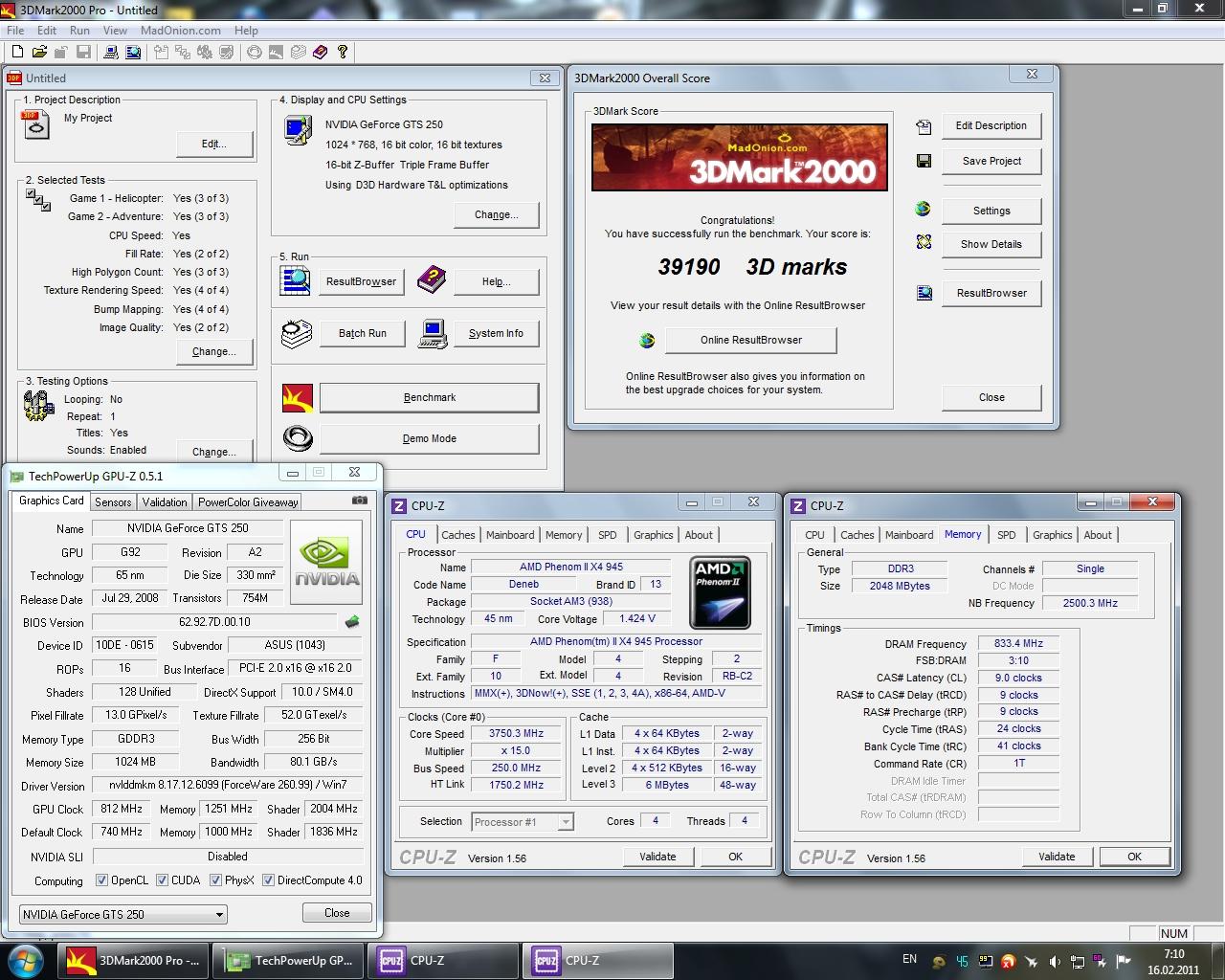
Task: Click Validate in the Memory CPU-Z window
Action: pos(1057,857)
